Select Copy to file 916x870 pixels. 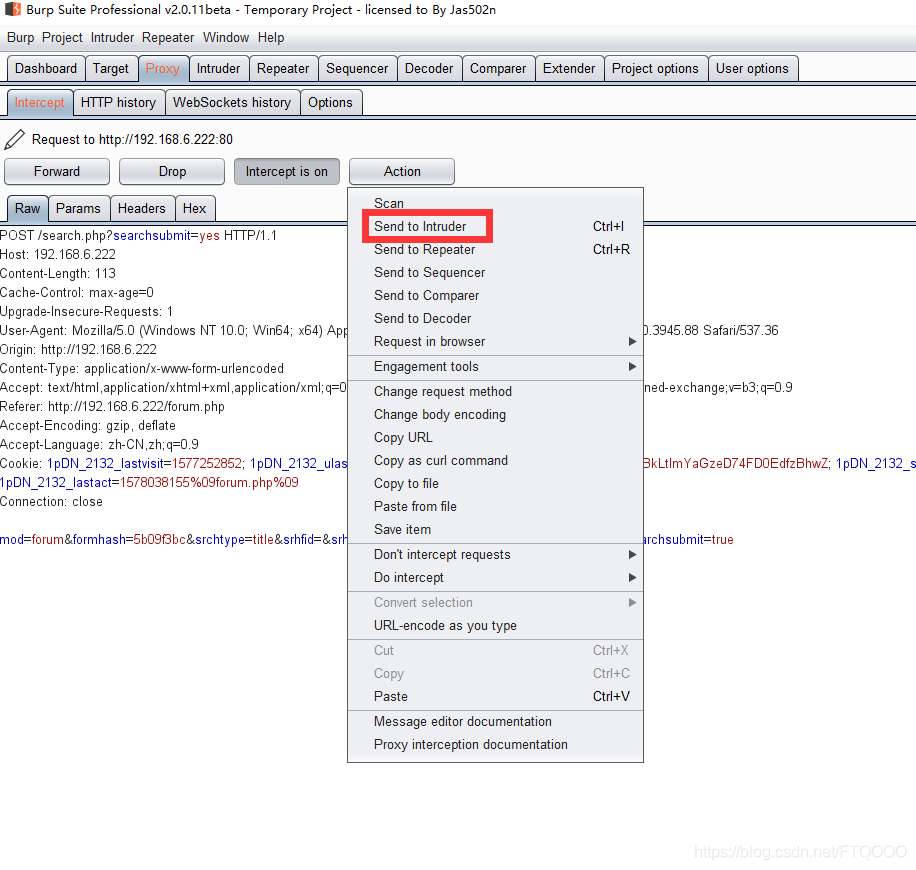[495, 484]
